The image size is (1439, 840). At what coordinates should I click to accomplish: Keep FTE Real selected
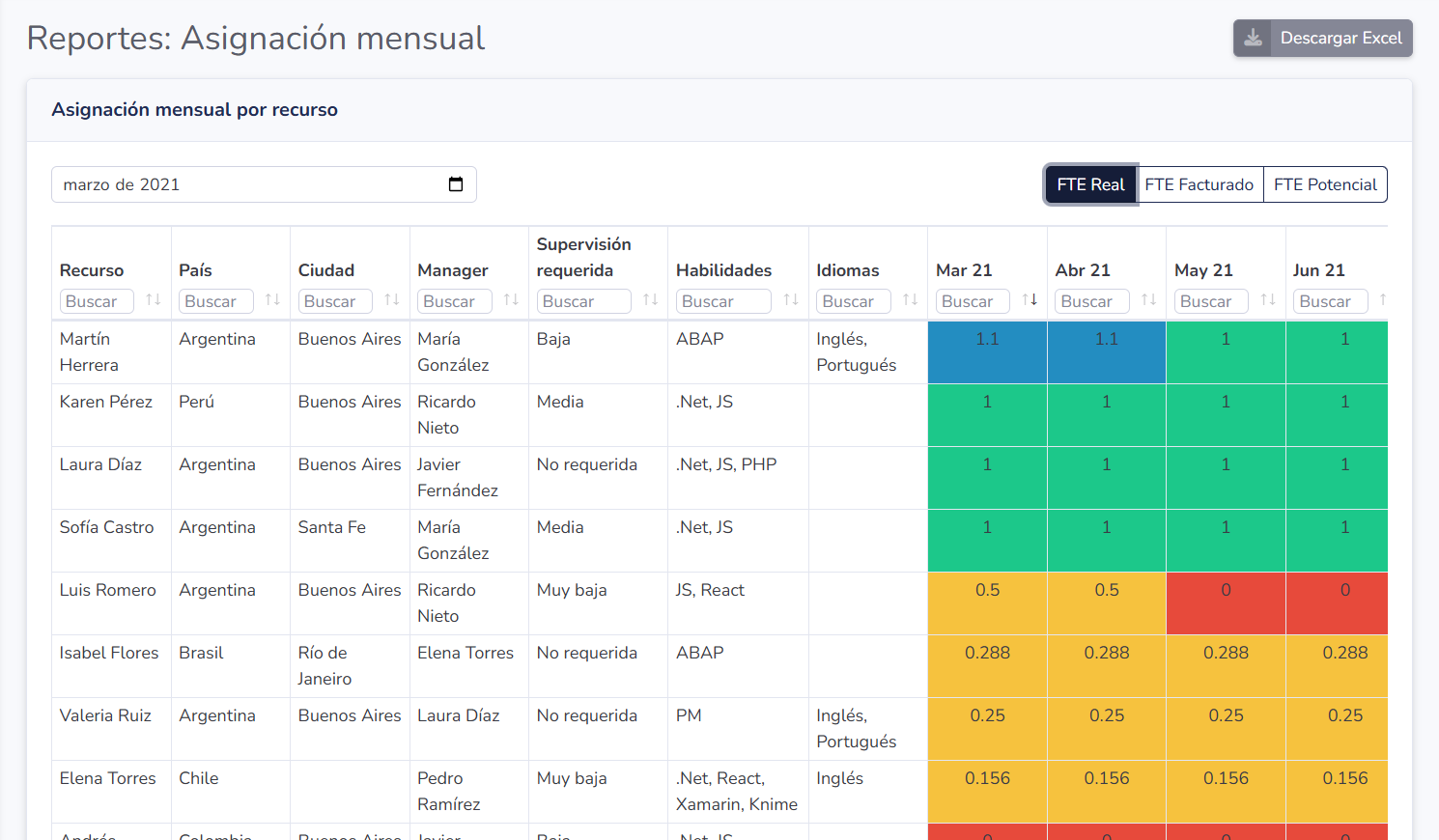coord(1090,183)
